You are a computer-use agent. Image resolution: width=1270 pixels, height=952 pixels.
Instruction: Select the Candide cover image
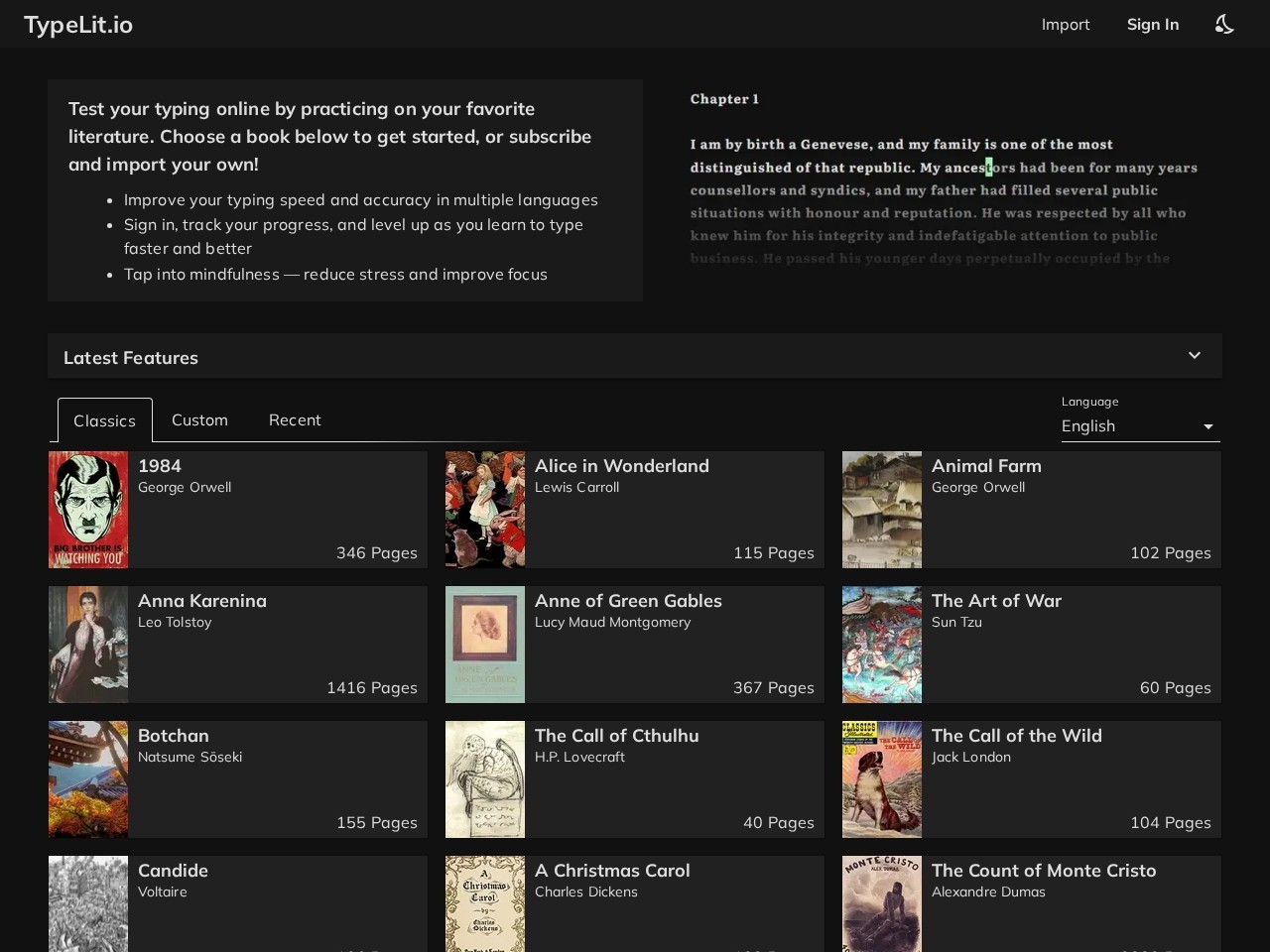click(x=88, y=903)
